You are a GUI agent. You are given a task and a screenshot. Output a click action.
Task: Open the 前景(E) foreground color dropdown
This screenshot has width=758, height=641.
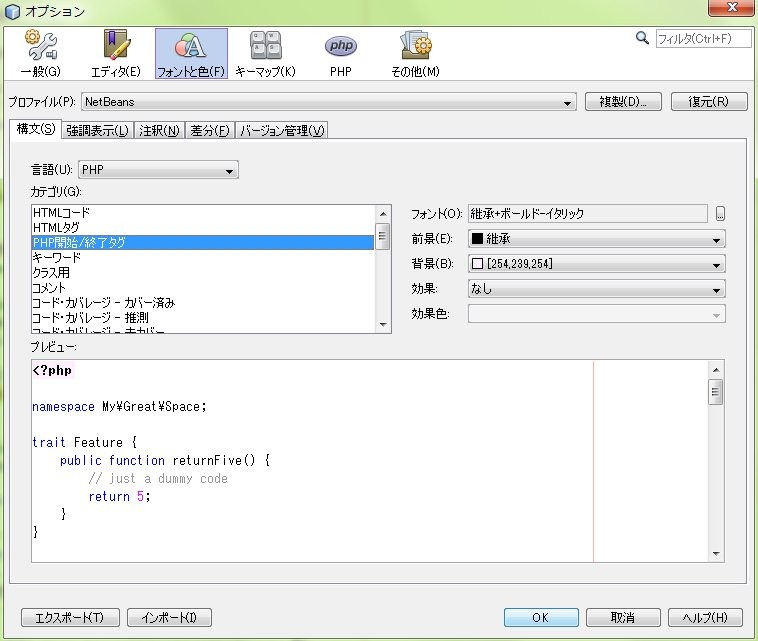tap(597, 239)
